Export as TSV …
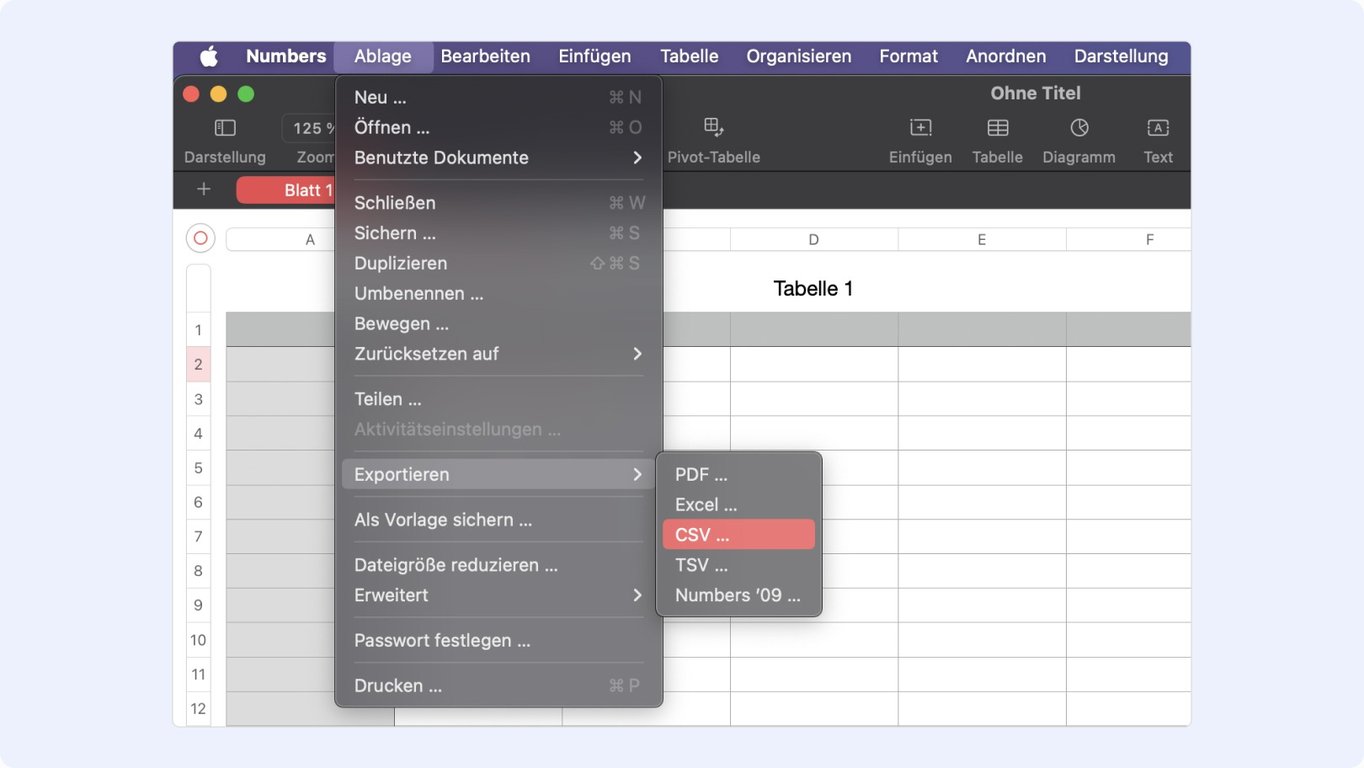Screen dimensions: 1364x768 pos(739,565)
